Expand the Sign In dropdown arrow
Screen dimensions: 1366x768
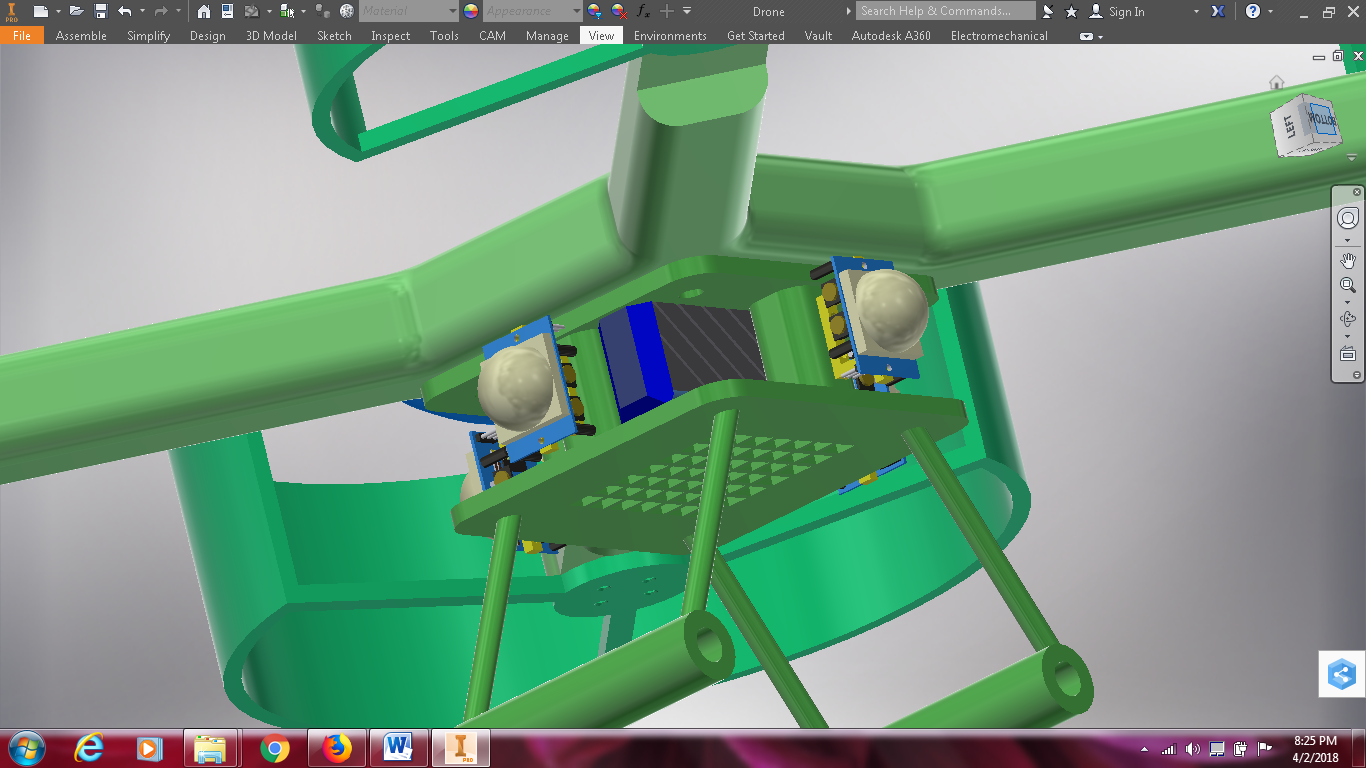point(1196,12)
